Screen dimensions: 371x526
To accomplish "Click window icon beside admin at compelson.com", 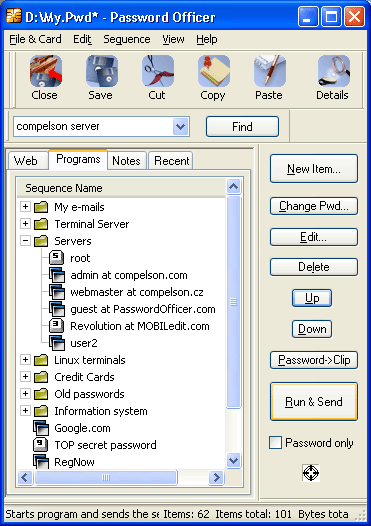I will click(56, 275).
